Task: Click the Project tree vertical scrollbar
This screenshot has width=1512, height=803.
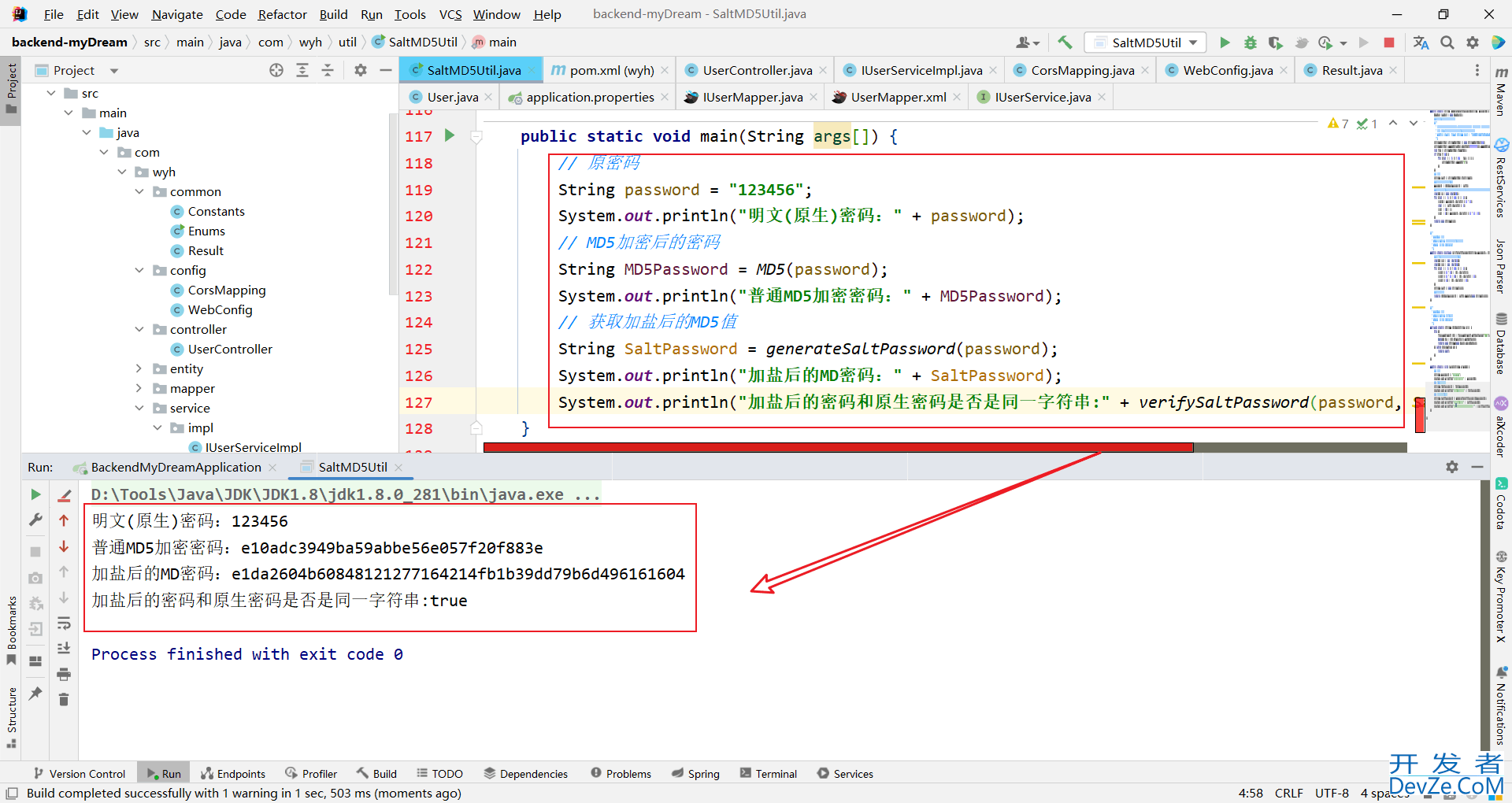Action: coord(392,205)
